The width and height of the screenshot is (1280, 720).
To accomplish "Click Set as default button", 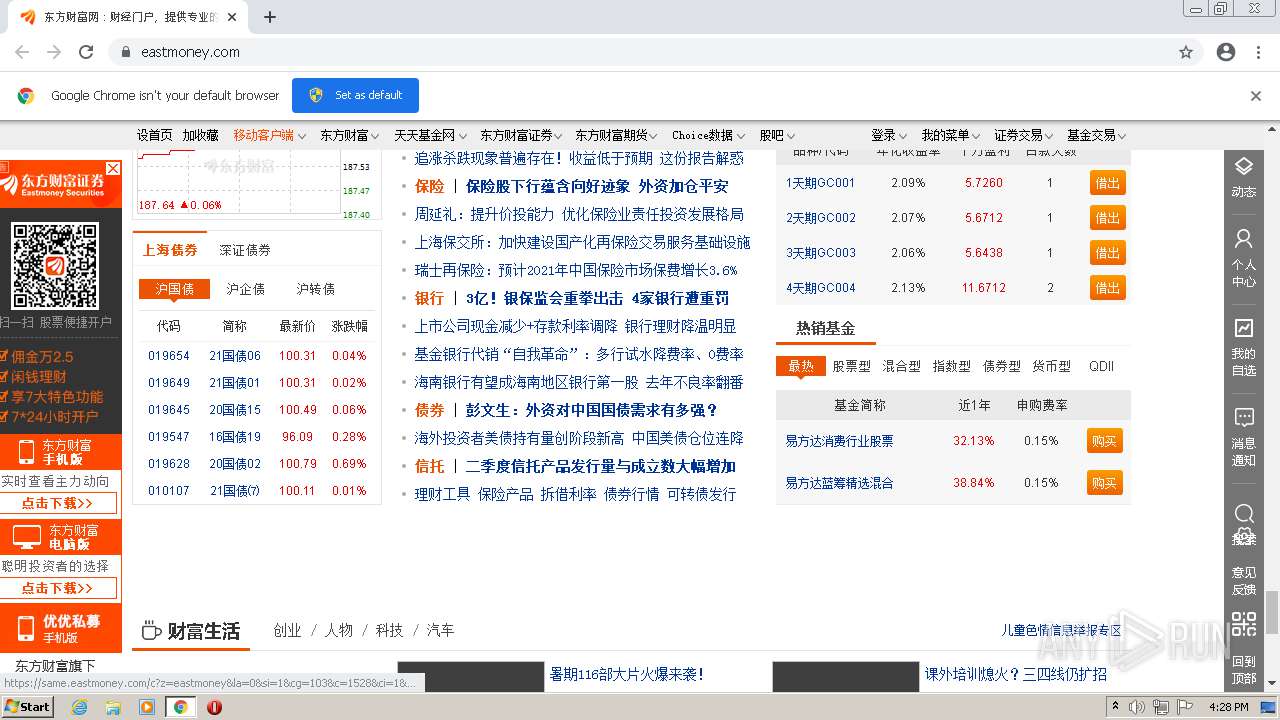I will tap(355, 95).
